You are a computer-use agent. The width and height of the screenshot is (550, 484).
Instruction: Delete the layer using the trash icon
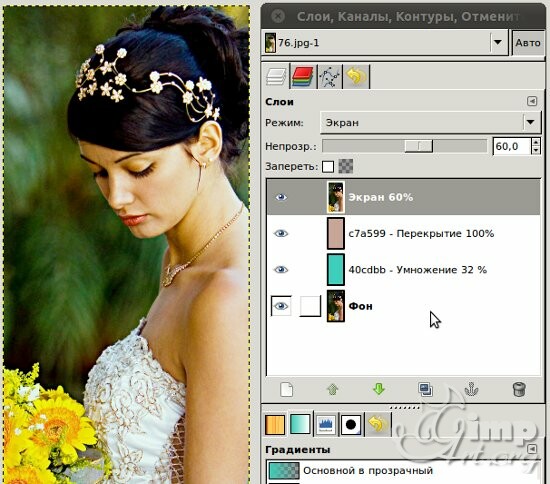click(519, 389)
